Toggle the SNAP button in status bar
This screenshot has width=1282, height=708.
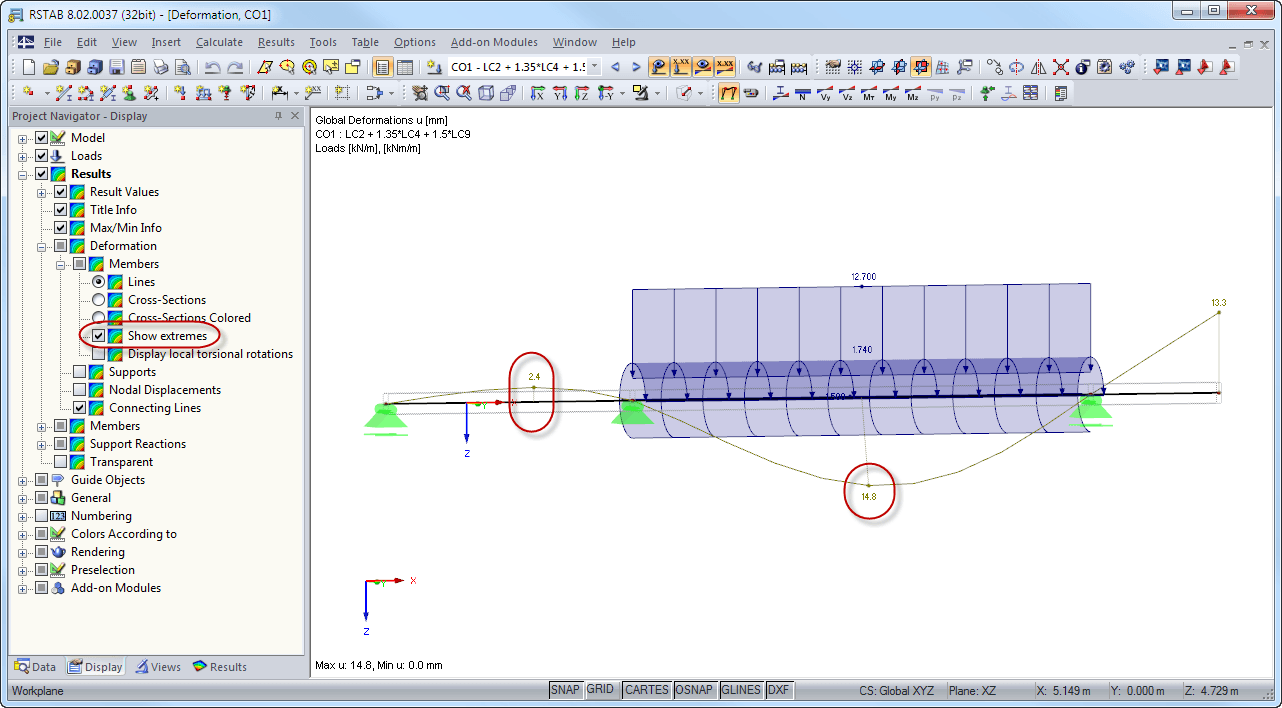564,689
